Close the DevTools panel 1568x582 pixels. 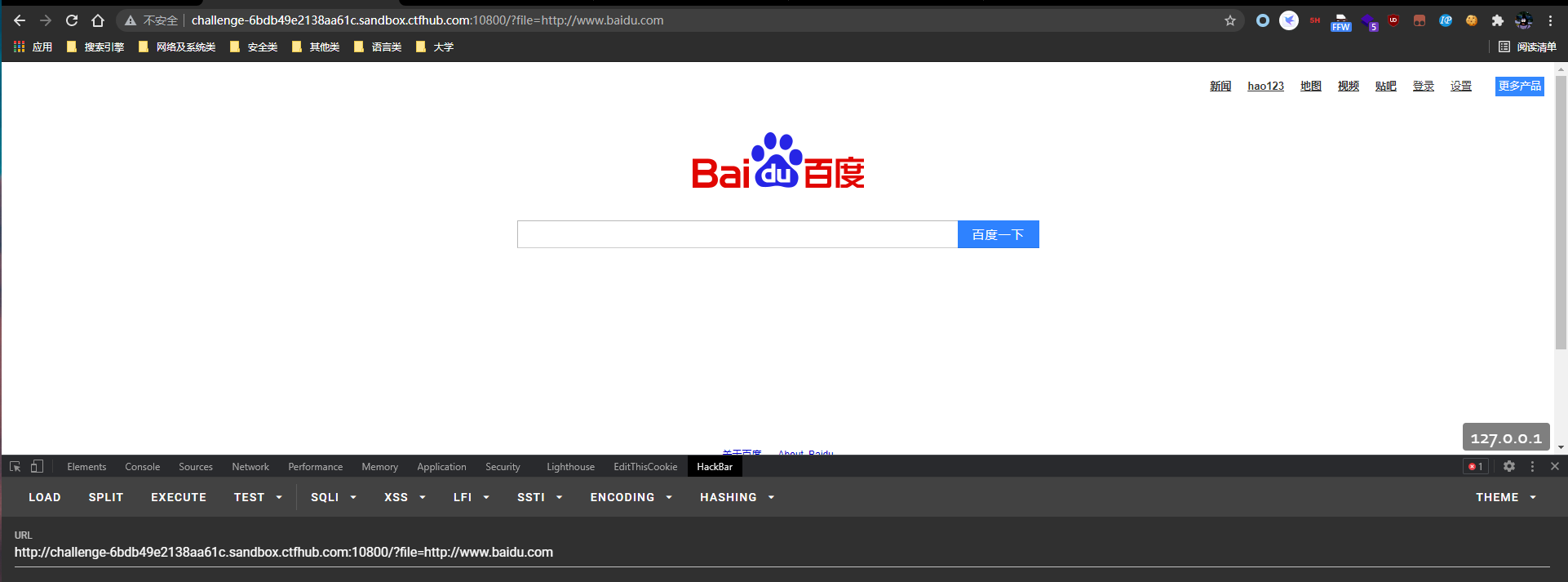tap(1555, 466)
